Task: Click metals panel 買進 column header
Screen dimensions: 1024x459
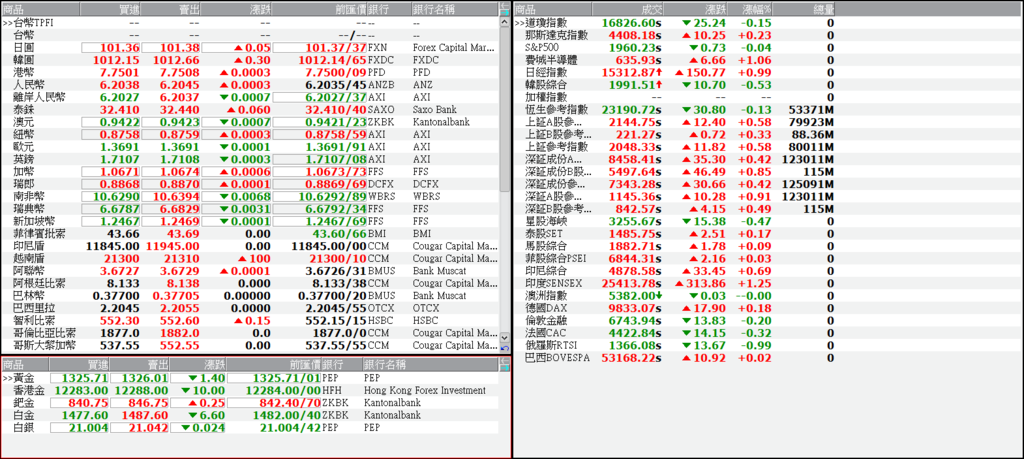Action: pyautogui.click(x=80, y=365)
